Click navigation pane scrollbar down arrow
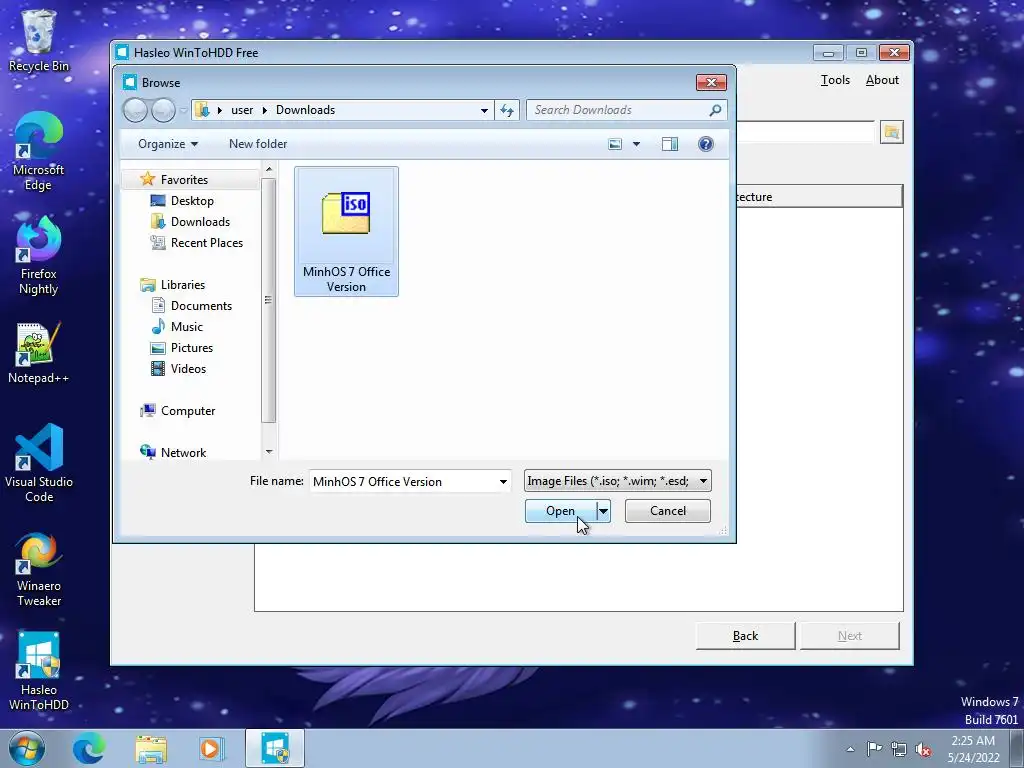This screenshot has width=1024, height=768. (x=269, y=452)
